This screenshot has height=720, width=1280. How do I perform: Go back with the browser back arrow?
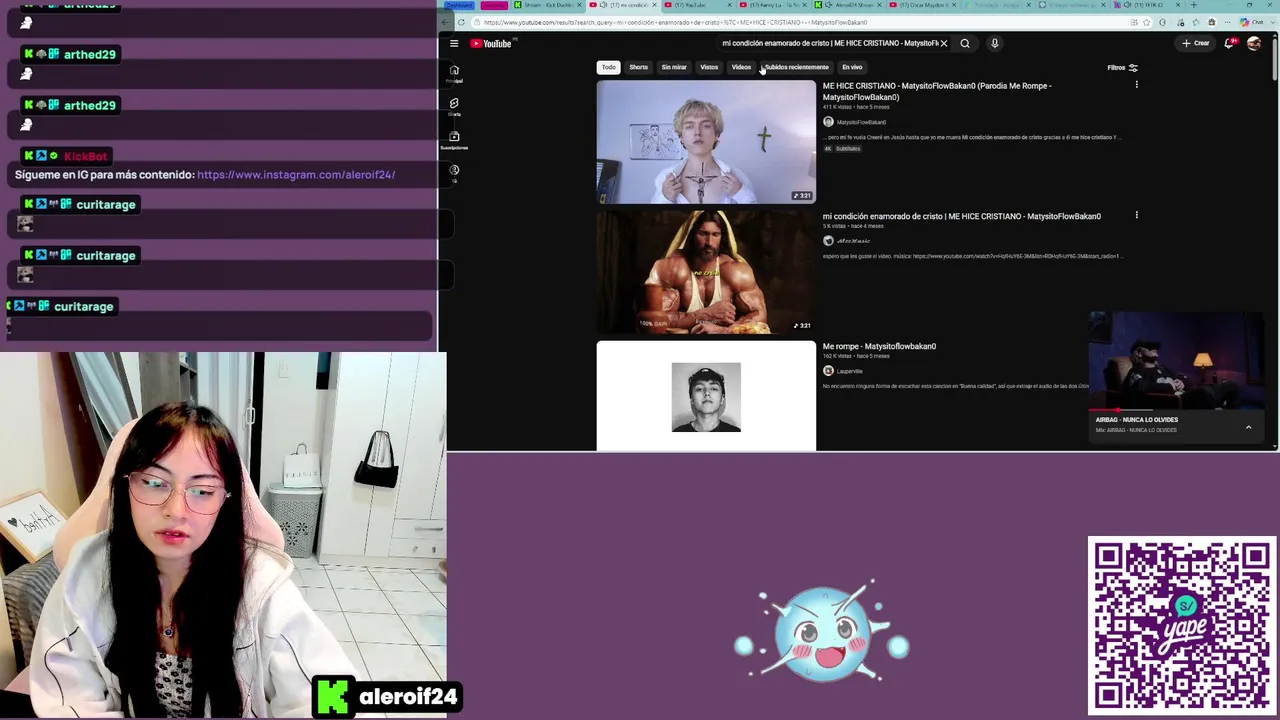coord(445,22)
